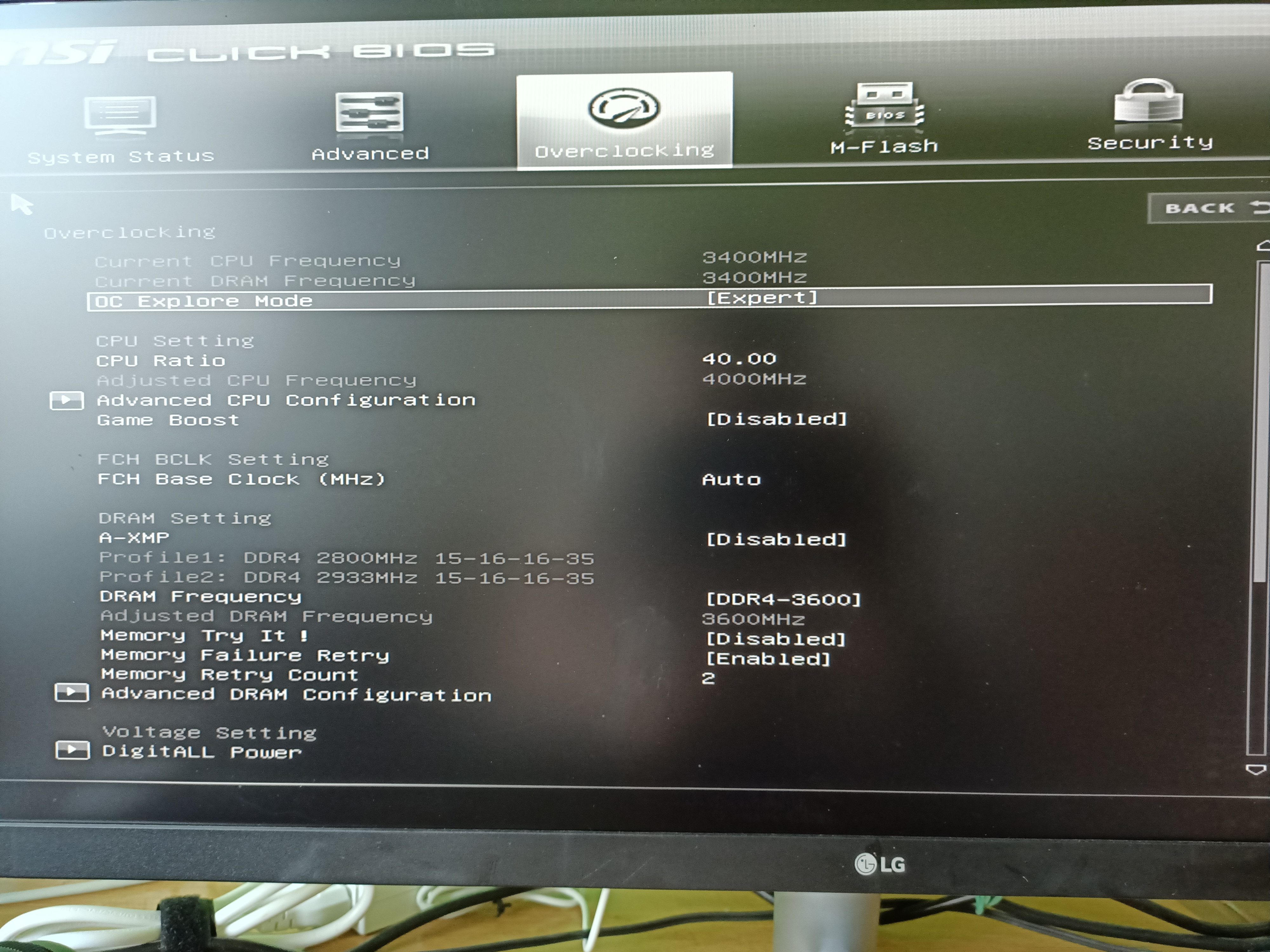Image resolution: width=1270 pixels, height=952 pixels.
Task: Select the Memory Try It ! label
Action: 204,636
